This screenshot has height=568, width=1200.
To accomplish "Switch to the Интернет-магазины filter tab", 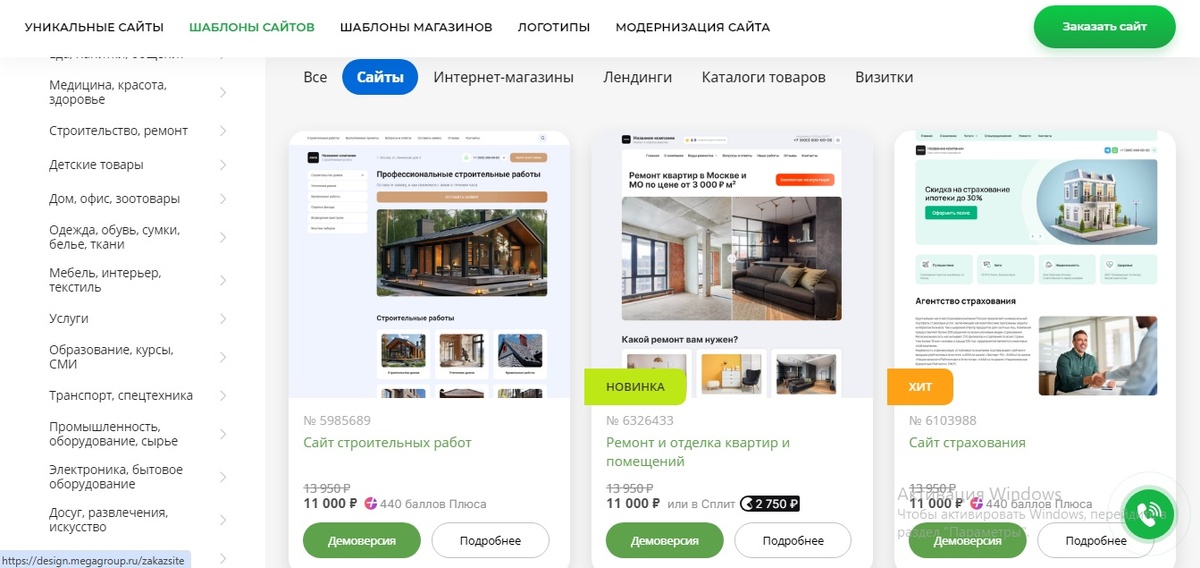I will click(503, 77).
